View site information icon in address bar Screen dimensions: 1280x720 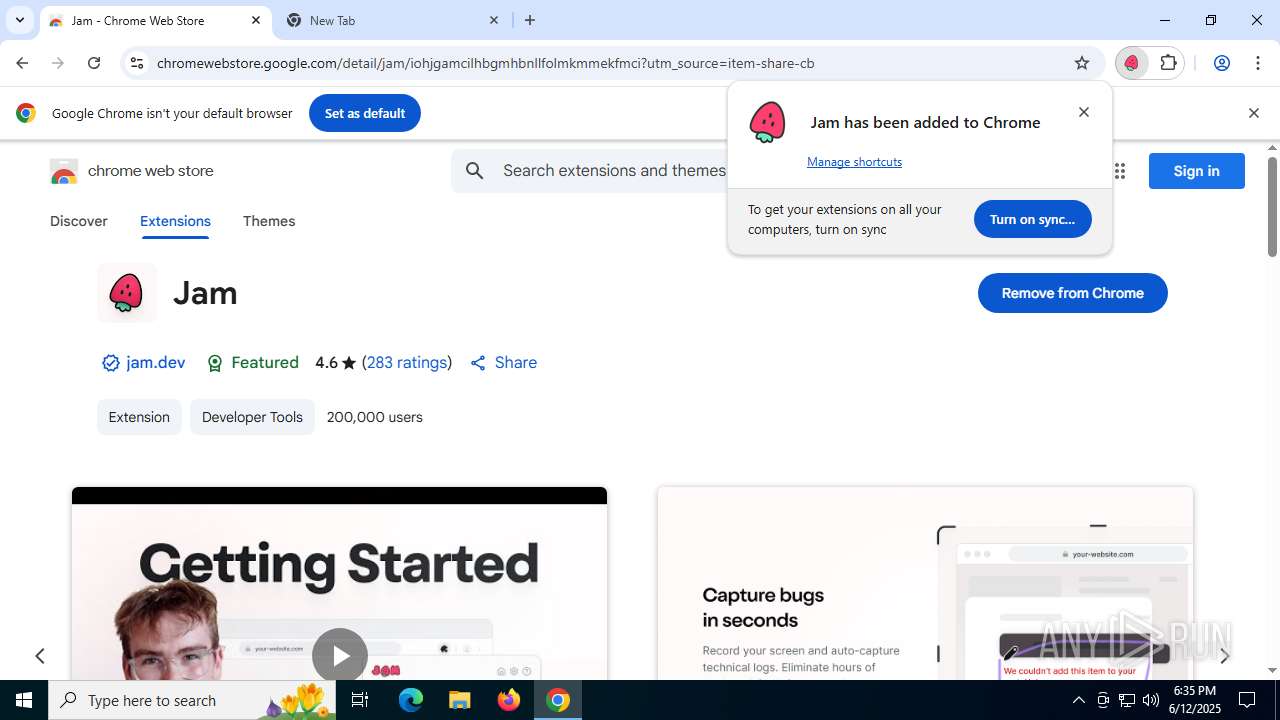(x=137, y=63)
